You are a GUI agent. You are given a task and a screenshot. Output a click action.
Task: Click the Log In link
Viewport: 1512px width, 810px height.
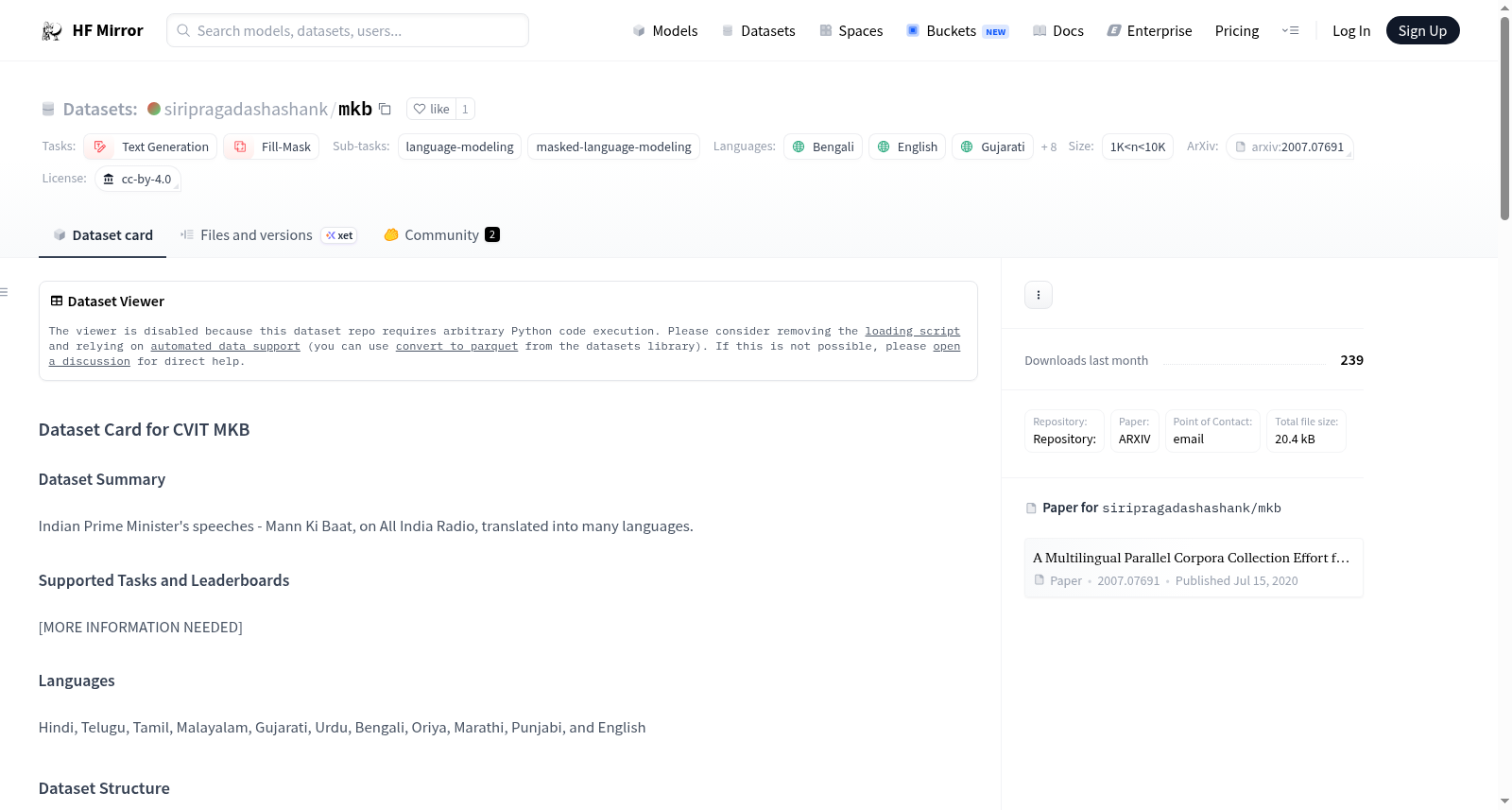click(x=1351, y=30)
